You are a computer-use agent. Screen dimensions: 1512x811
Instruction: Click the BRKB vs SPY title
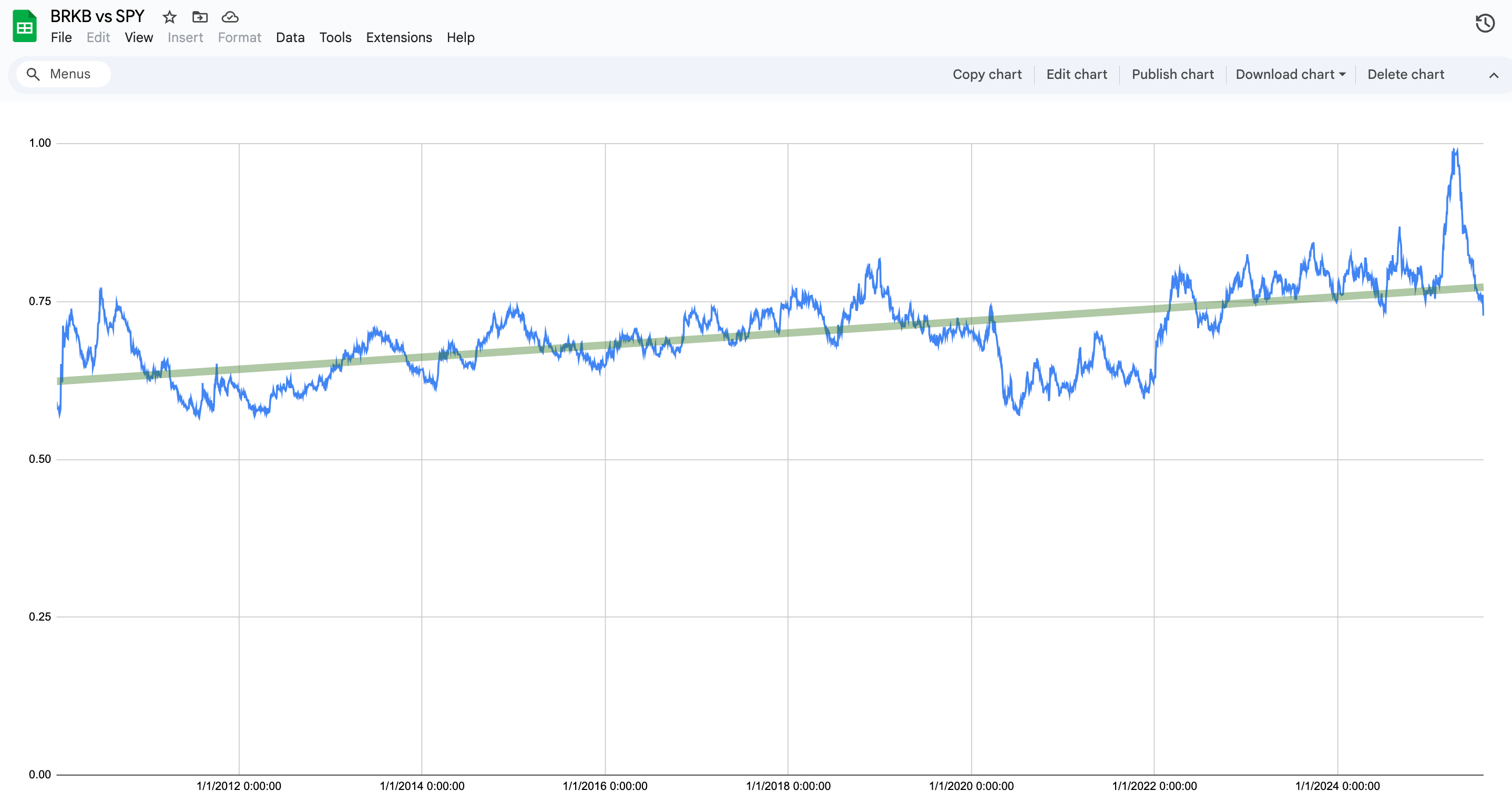[97, 16]
